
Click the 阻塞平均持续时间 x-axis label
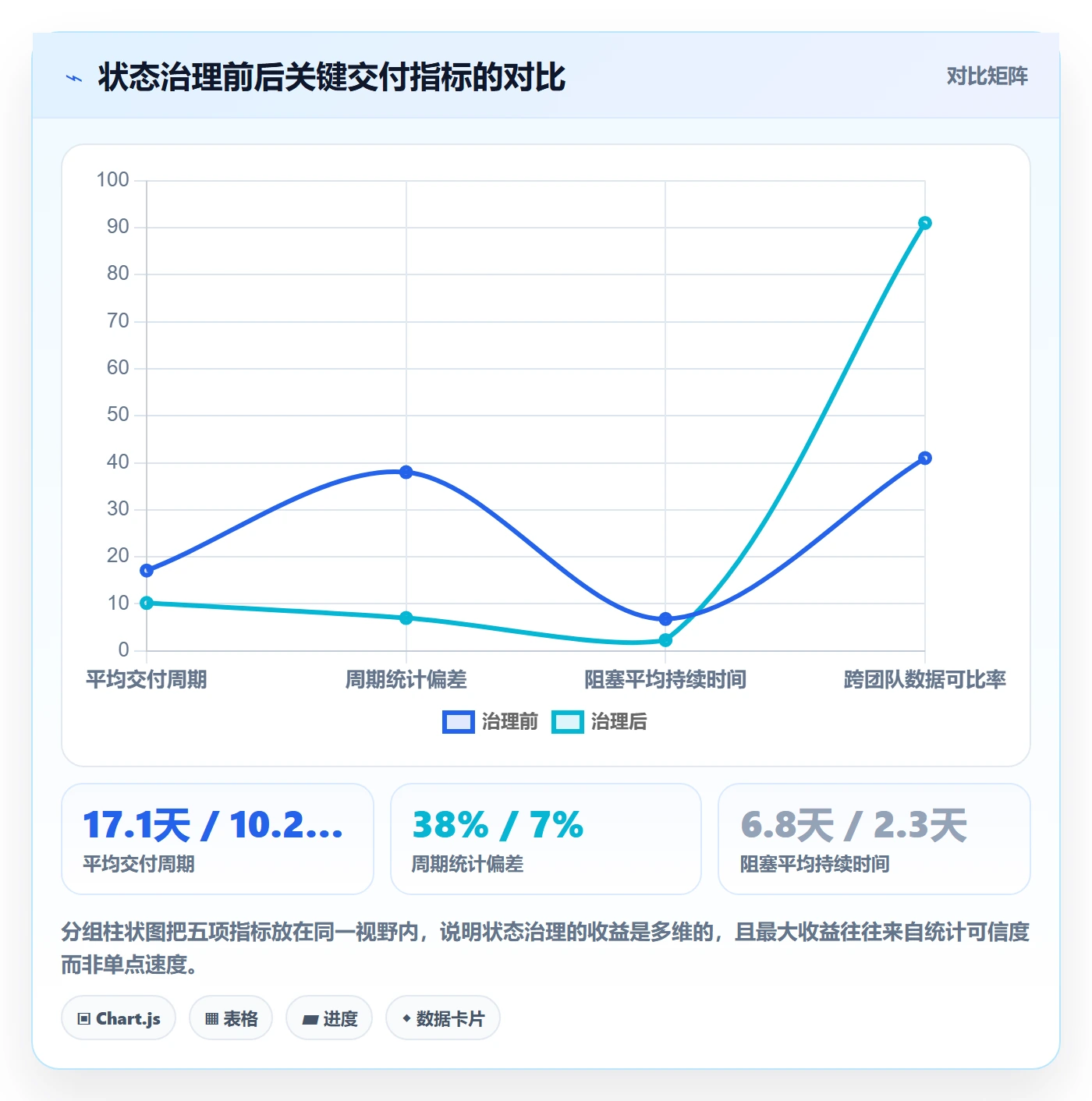tap(665, 679)
